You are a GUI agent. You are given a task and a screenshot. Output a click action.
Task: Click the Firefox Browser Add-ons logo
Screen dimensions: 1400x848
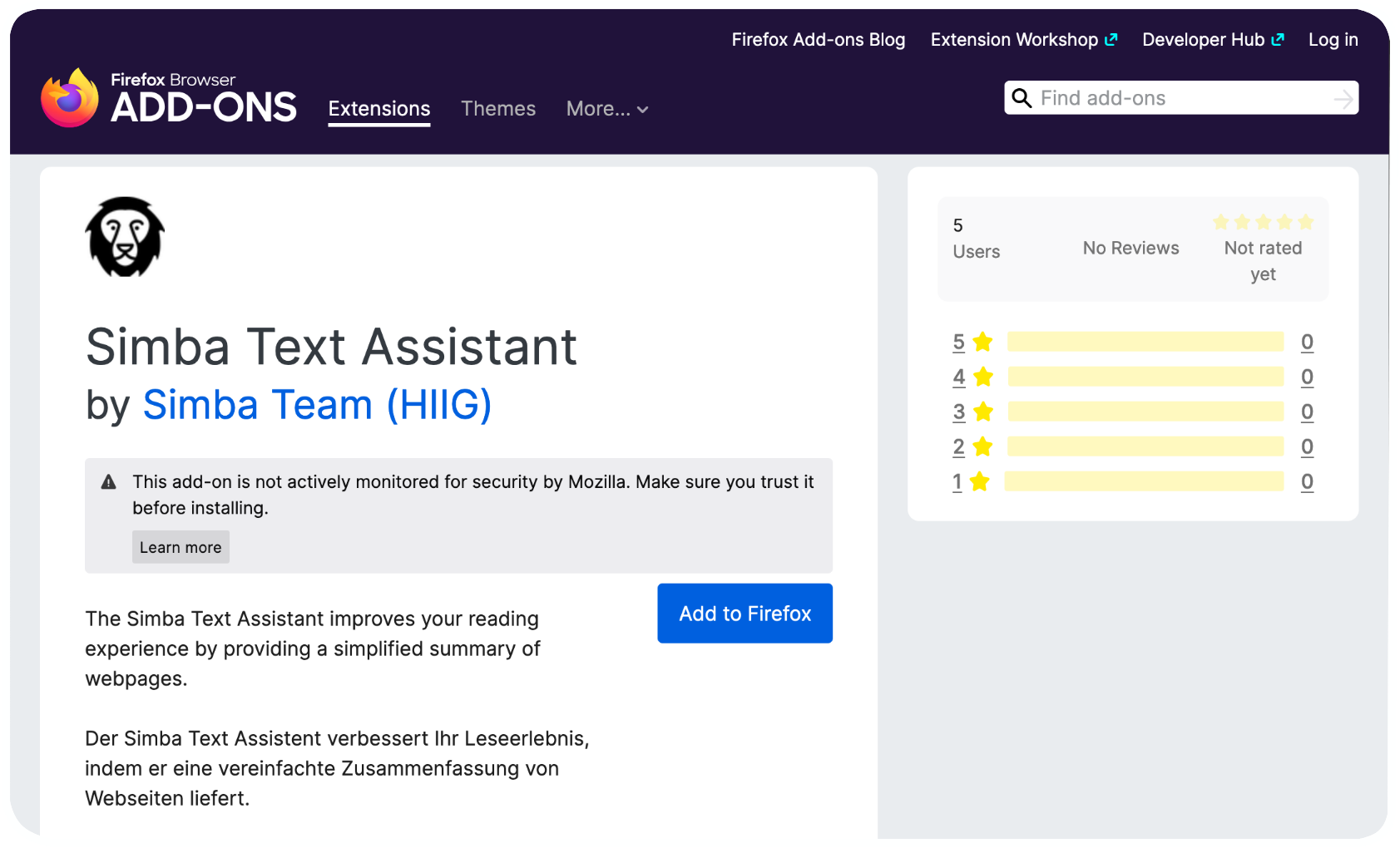[x=169, y=97]
